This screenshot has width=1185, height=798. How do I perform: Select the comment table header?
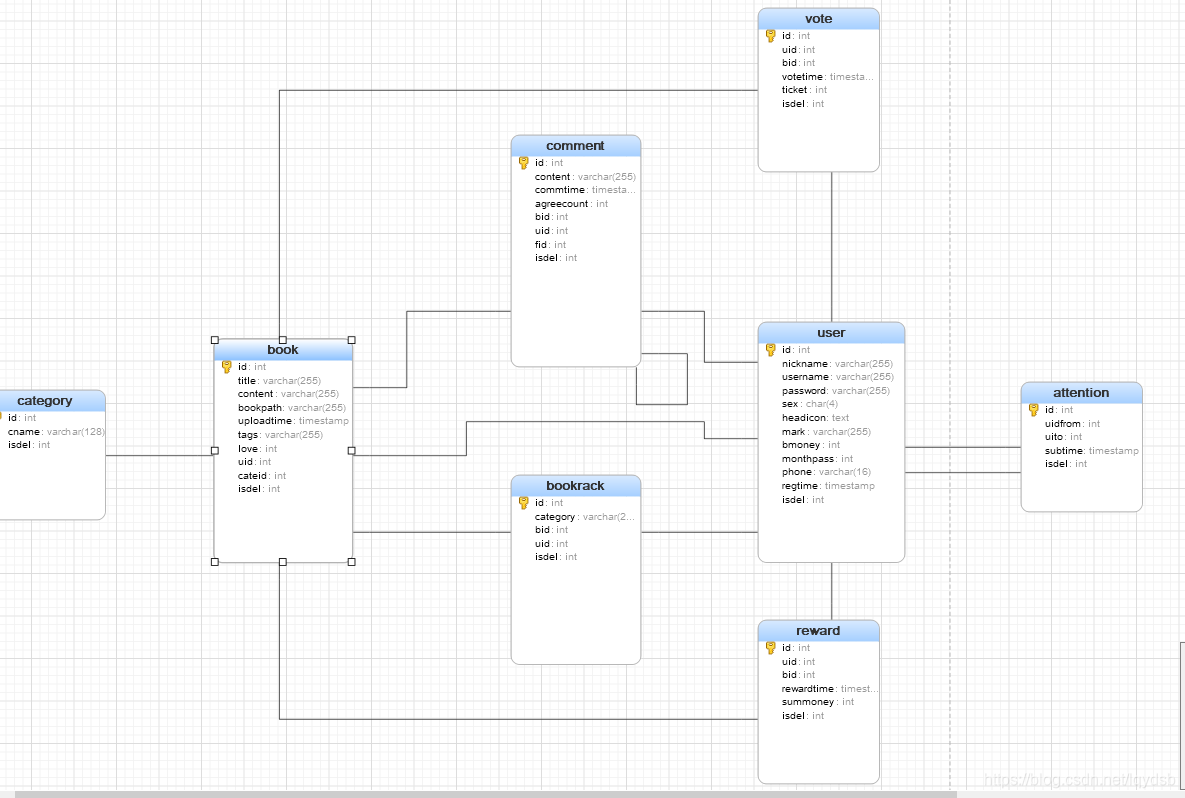point(576,146)
